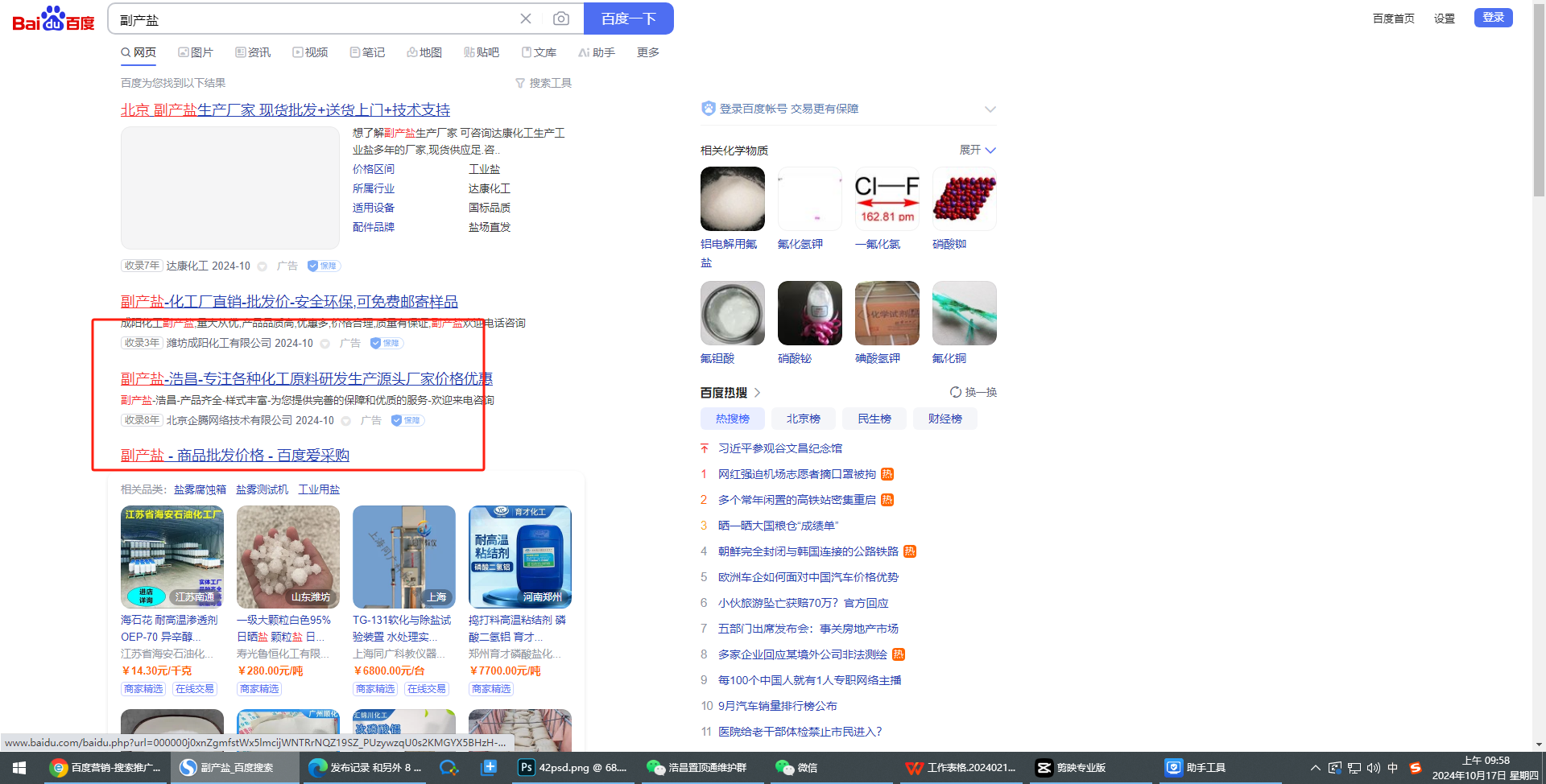
Task: Expand the 更多 menu
Action: [648, 52]
